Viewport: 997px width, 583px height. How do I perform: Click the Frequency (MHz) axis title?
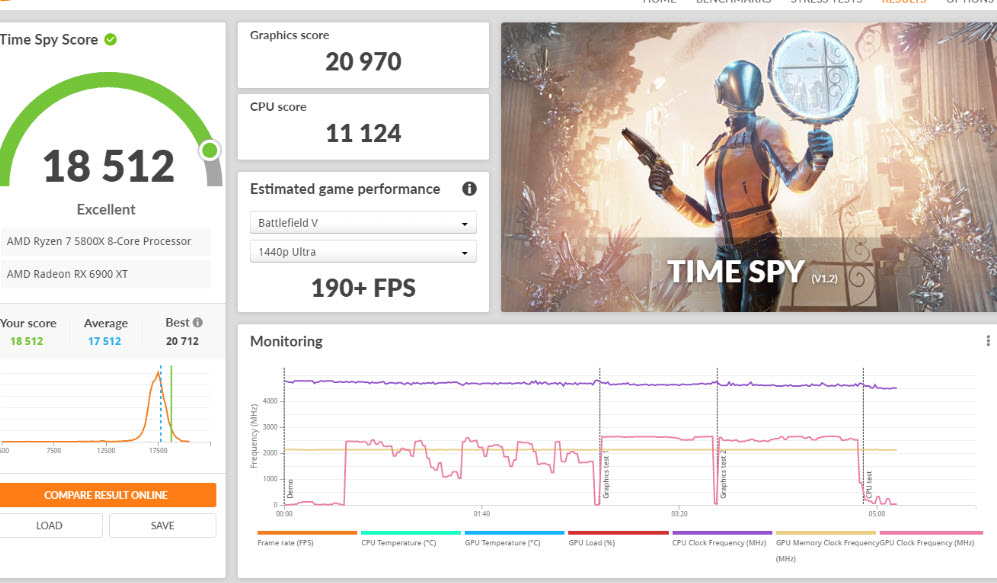click(254, 436)
